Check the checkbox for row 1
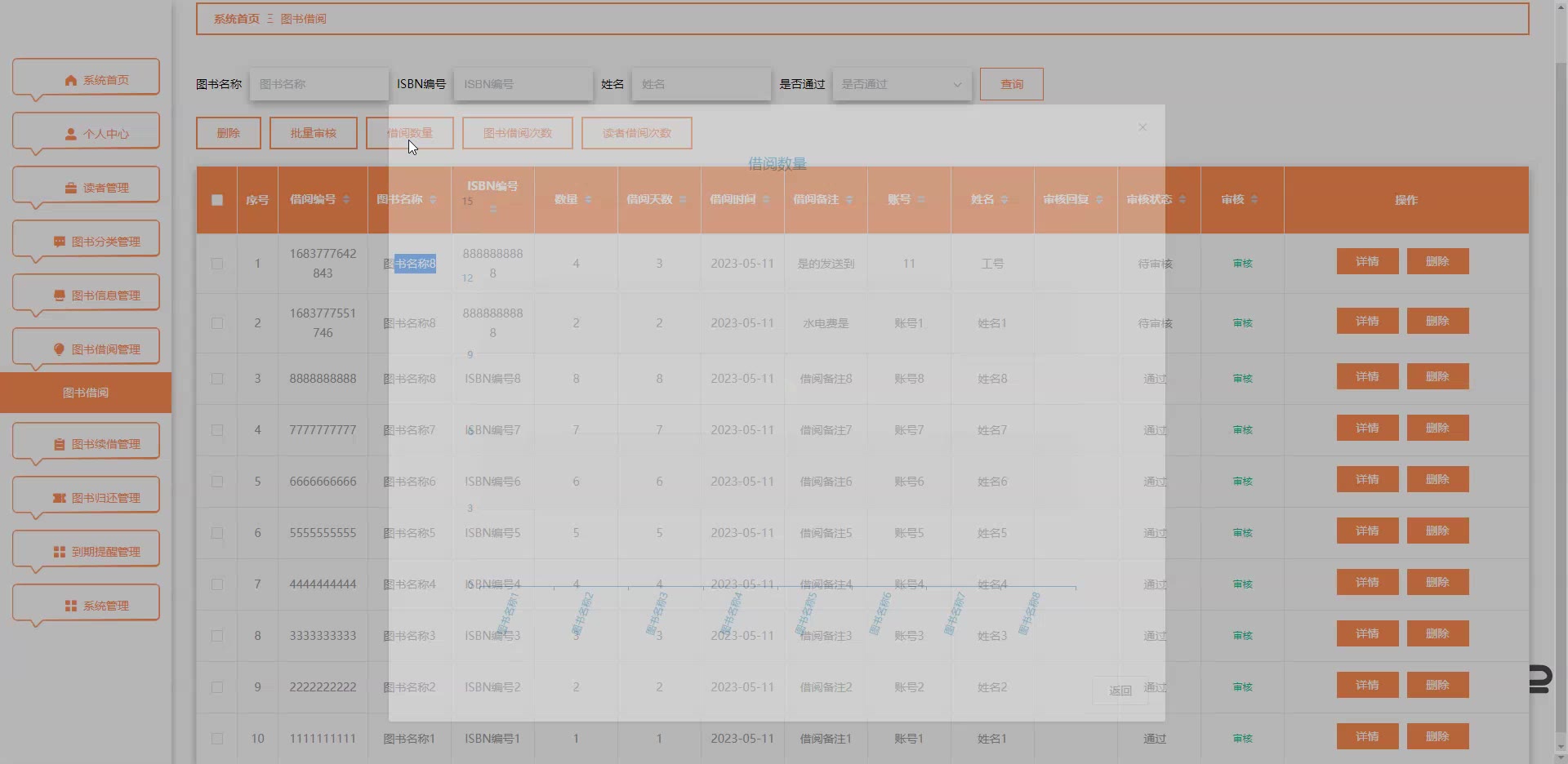The image size is (1568, 764). (217, 264)
